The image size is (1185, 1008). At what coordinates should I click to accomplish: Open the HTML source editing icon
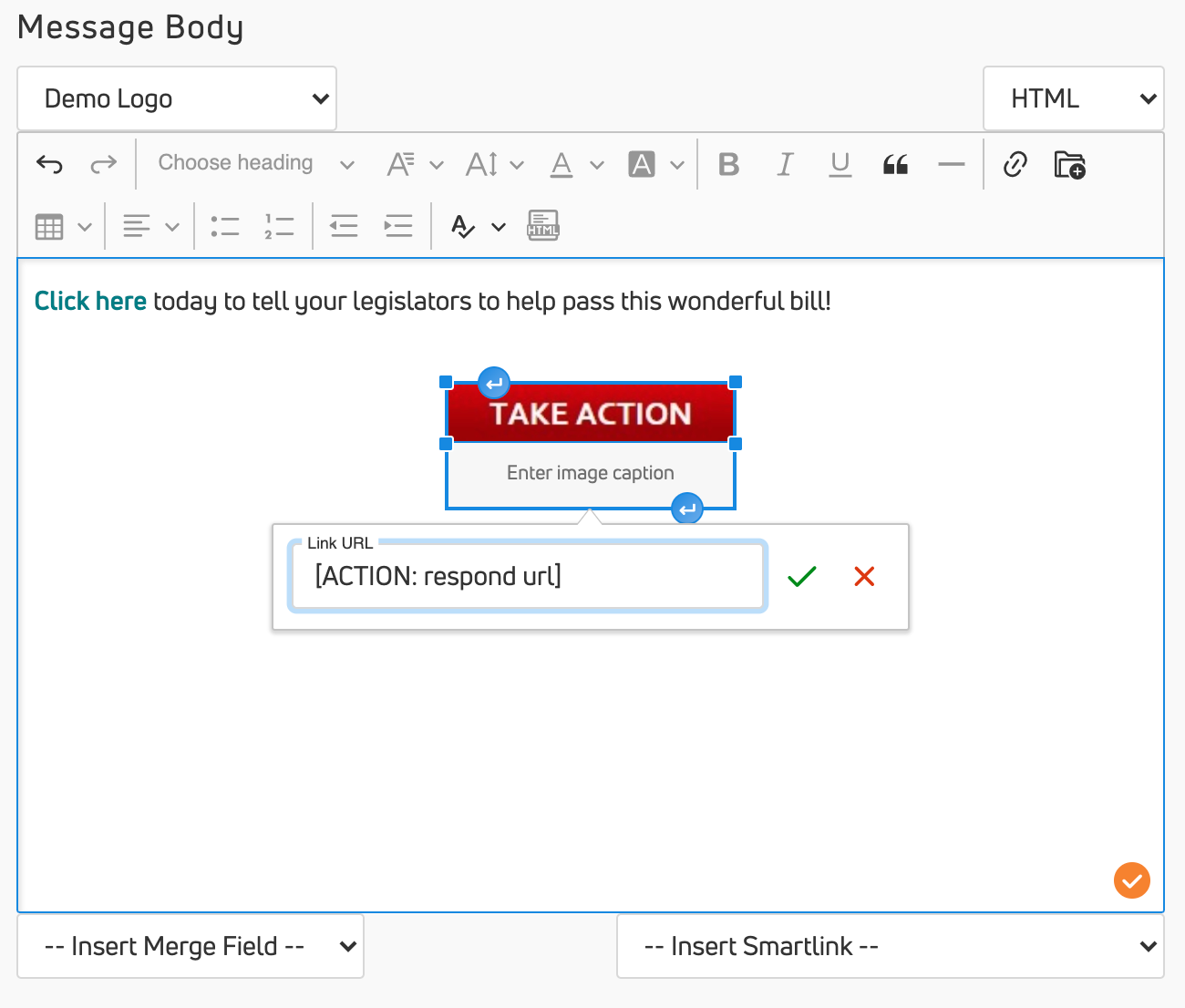pyautogui.click(x=542, y=226)
